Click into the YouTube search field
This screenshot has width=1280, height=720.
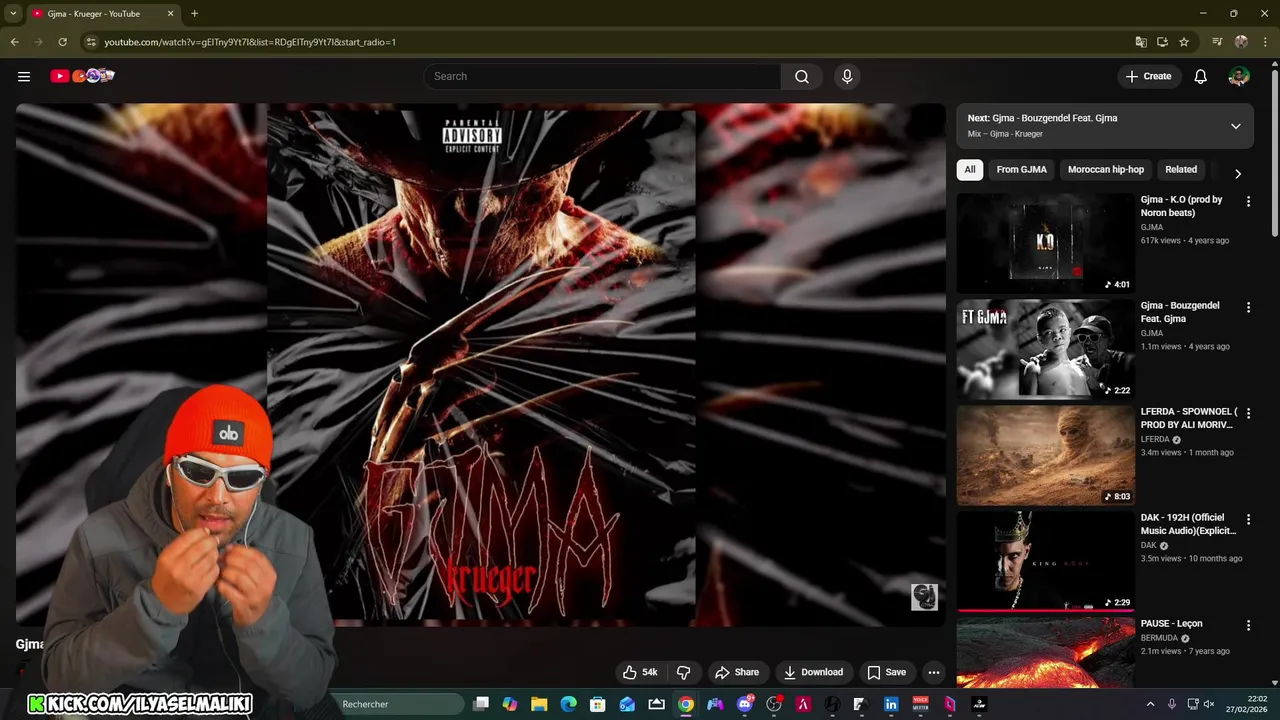603,76
